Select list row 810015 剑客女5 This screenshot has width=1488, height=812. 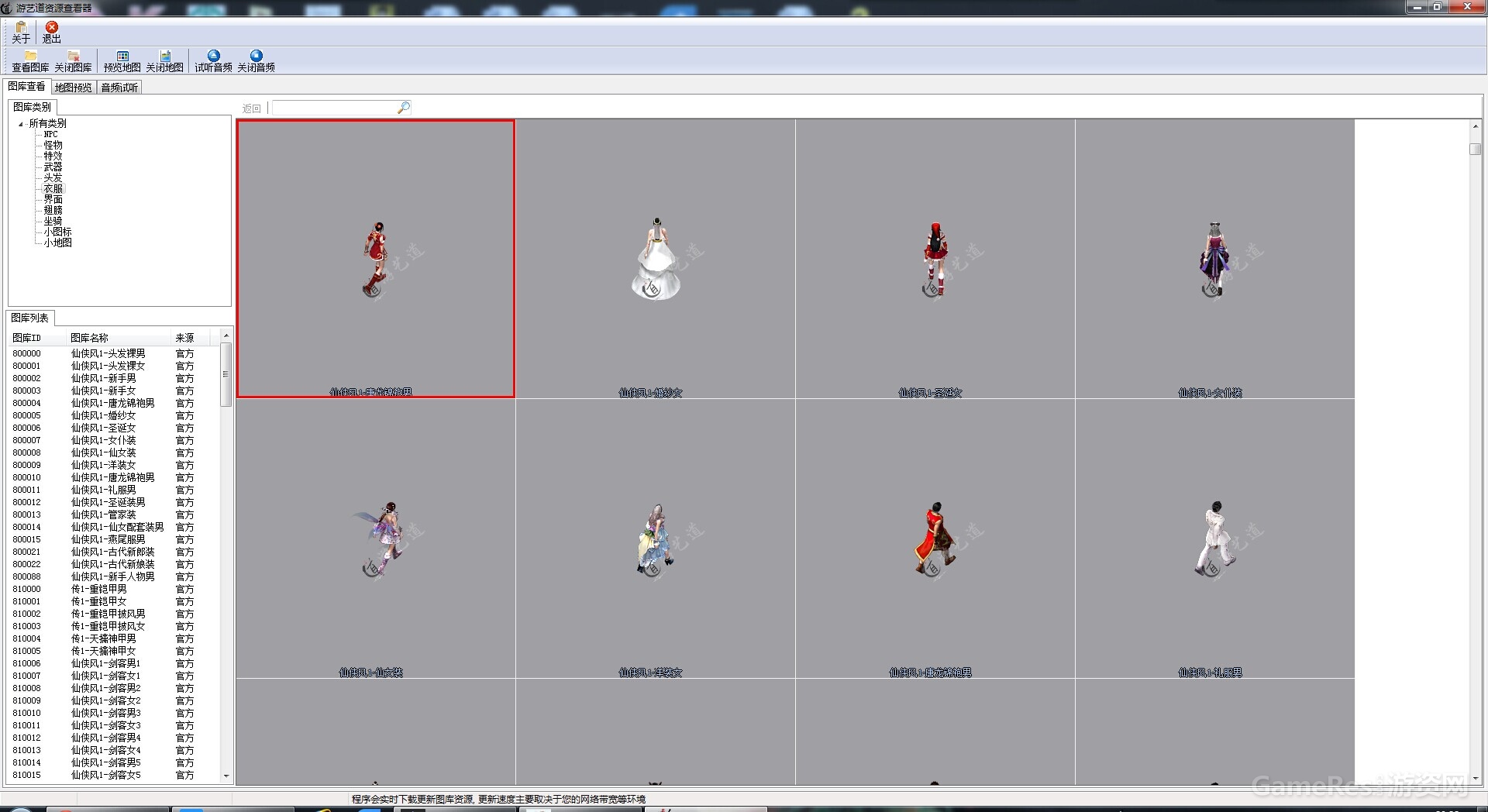point(114,775)
